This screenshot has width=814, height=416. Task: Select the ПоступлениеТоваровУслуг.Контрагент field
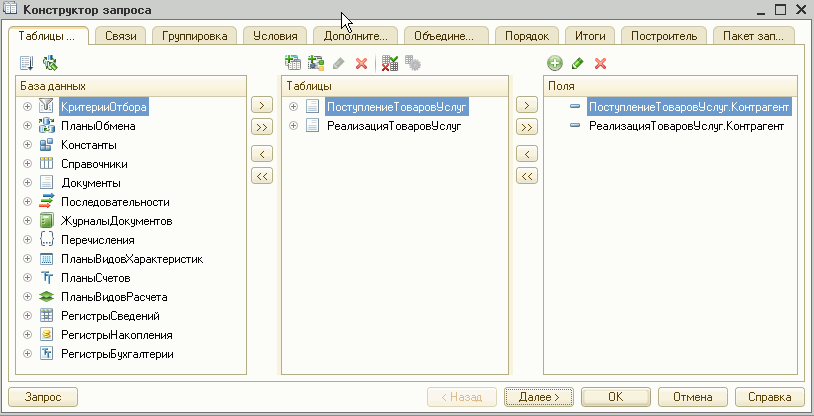point(690,107)
